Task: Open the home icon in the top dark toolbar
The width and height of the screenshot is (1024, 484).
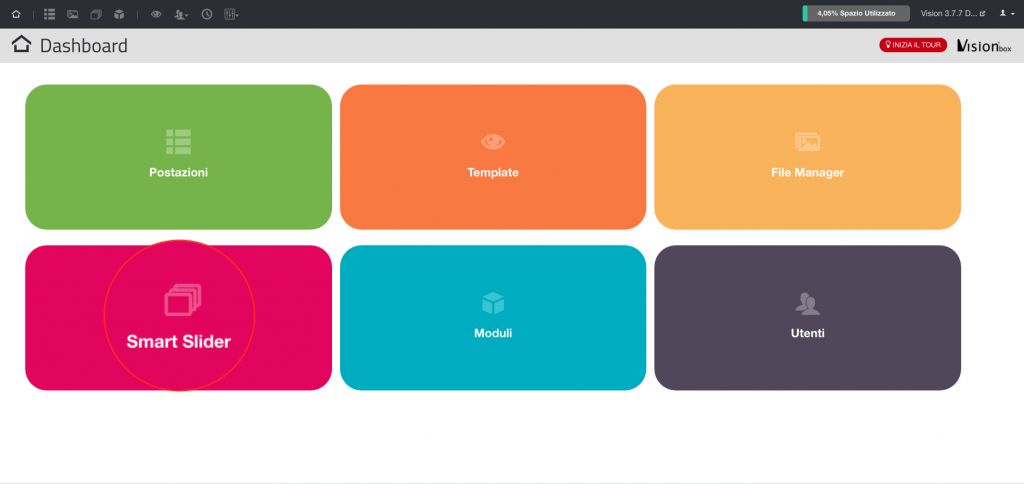Action: point(16,14)
